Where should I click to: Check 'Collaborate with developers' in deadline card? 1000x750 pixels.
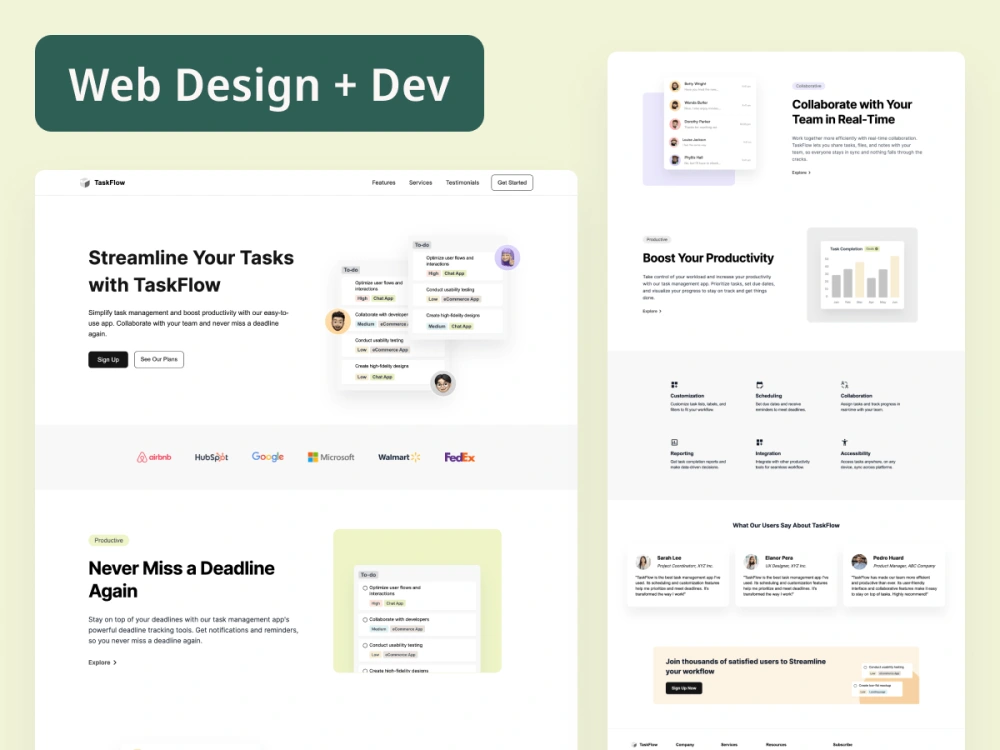[x=365, y=619]
